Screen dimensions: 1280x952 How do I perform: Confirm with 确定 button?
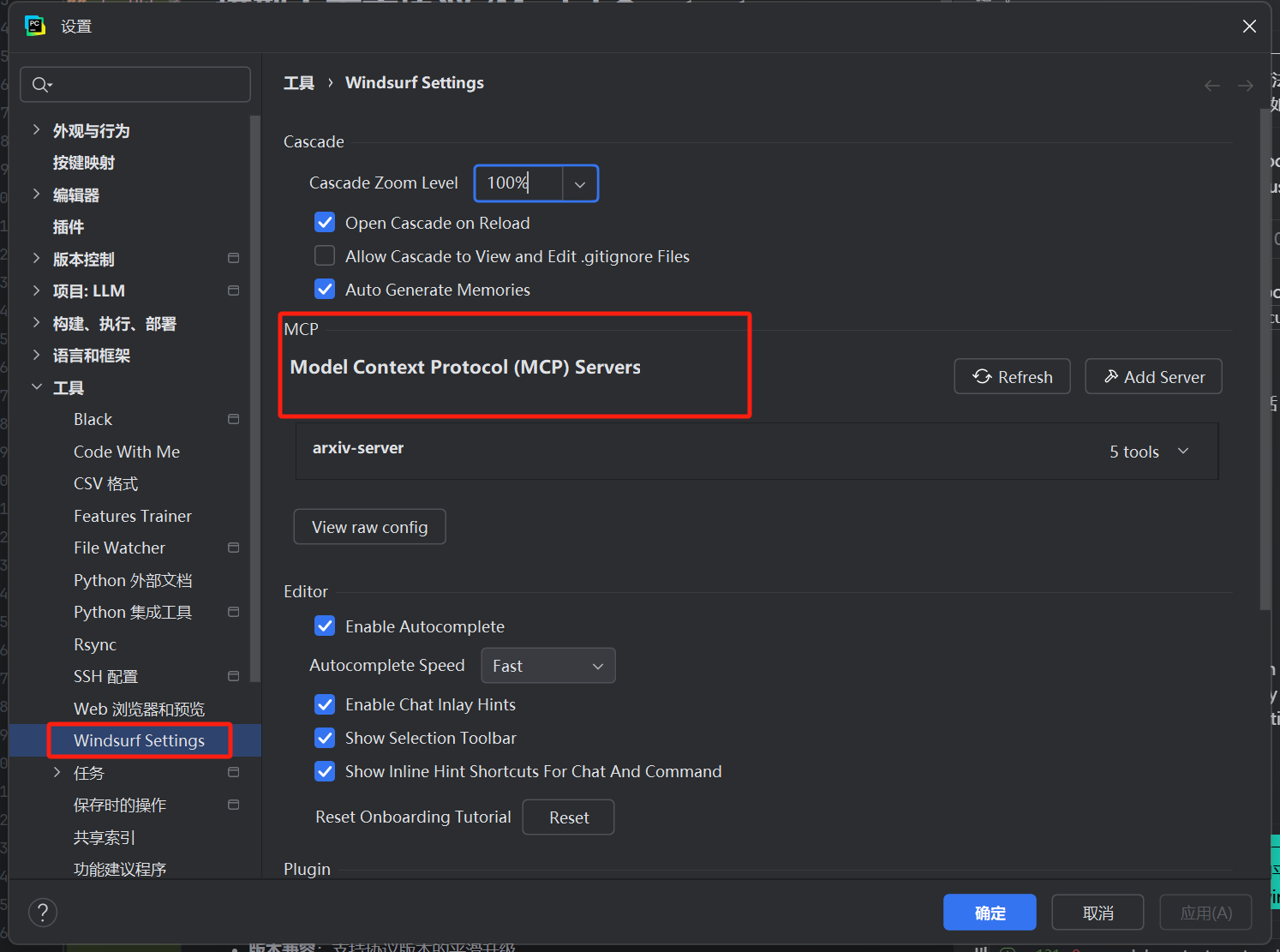click(x=990, y=913)
